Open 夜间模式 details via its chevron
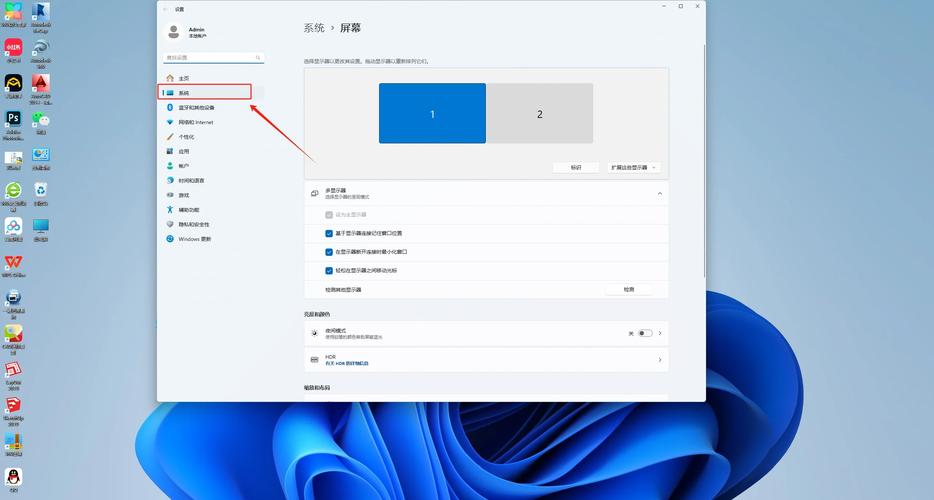This screenshot has width=934, height=500. pos(660,333)
